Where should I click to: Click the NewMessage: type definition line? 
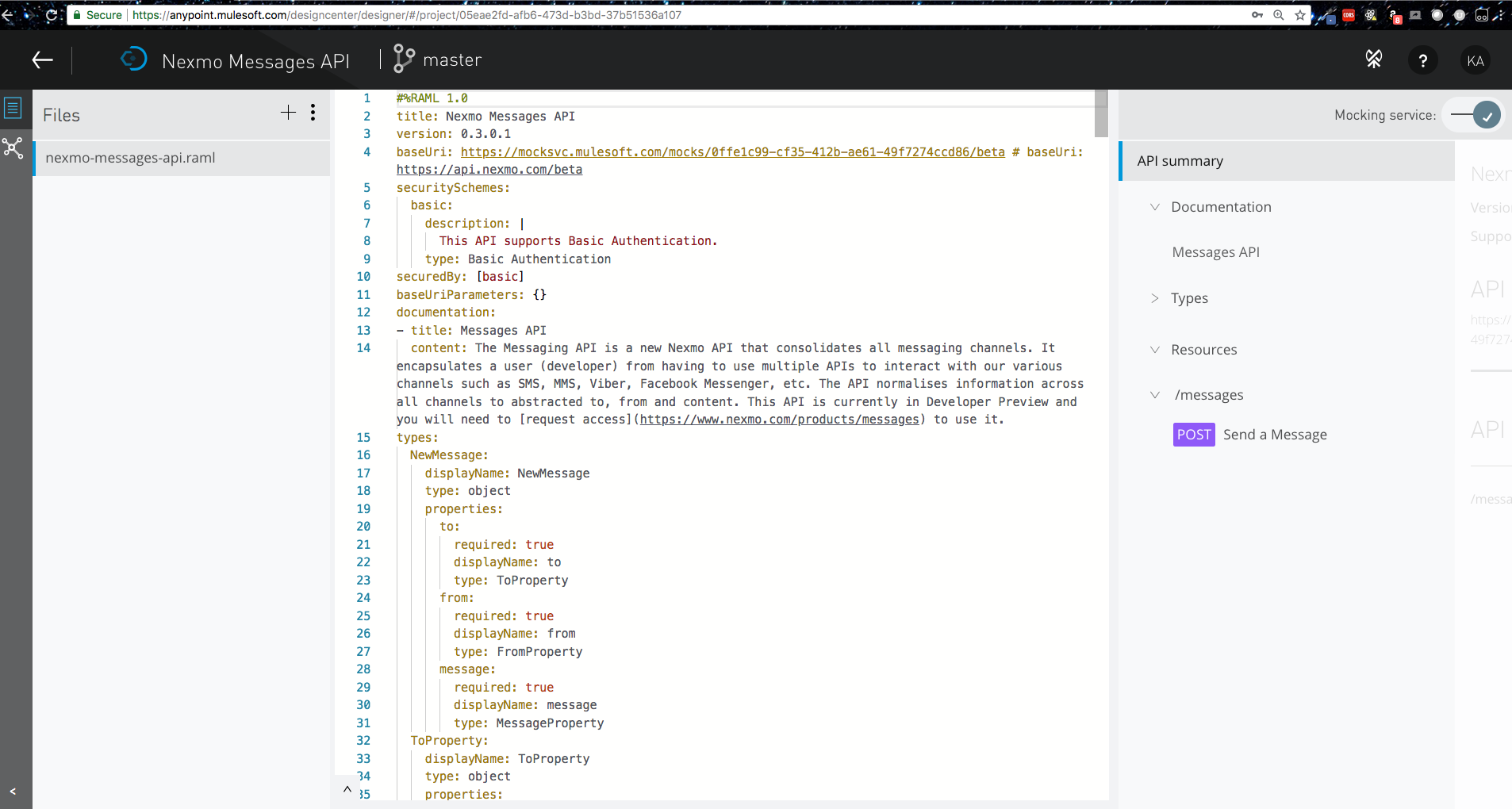pyautogui.click(x=449, y=455)
